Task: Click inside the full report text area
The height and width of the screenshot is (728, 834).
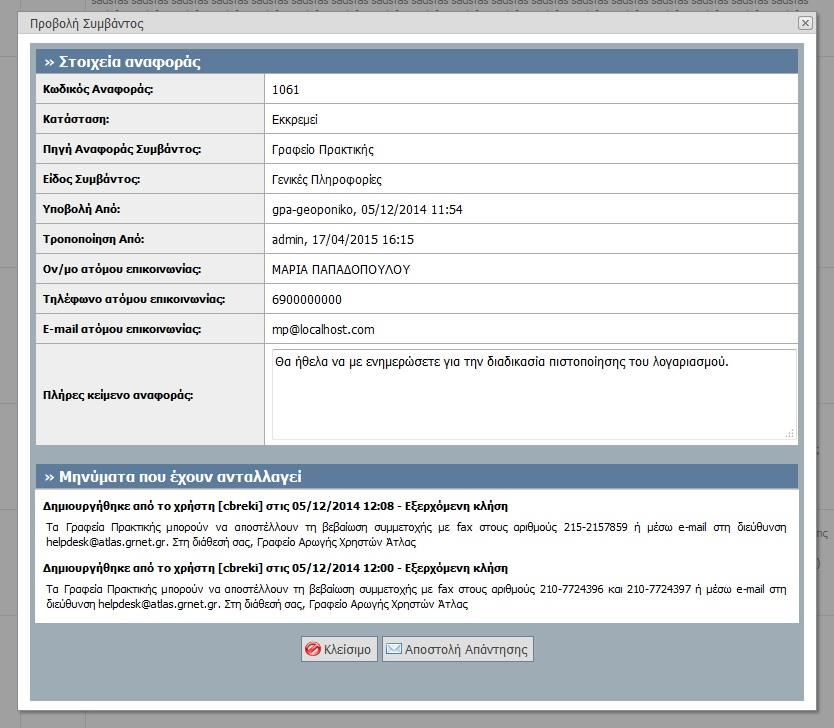Action: (534, 394)
